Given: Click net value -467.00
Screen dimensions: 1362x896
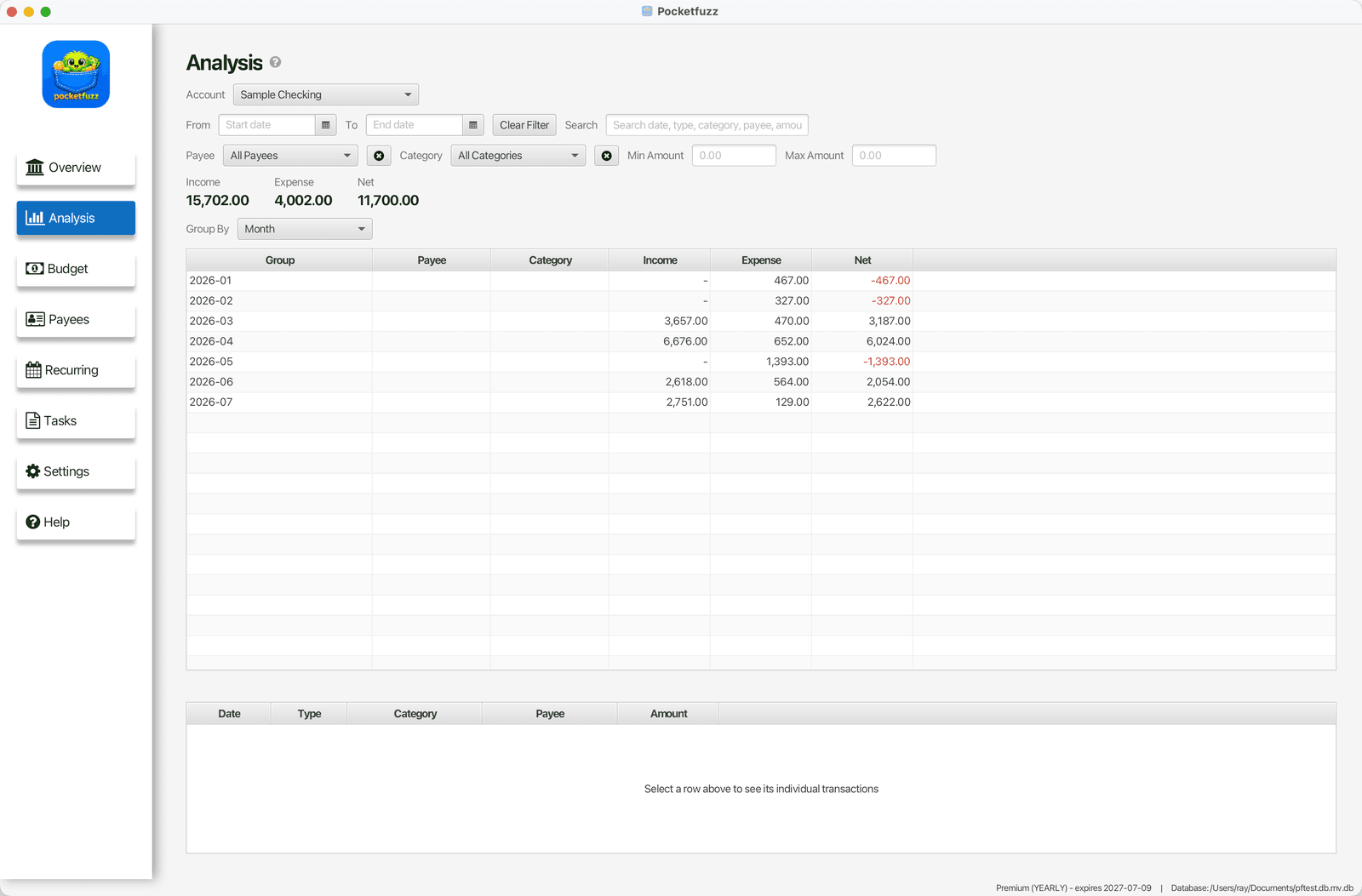Looking at the screenshot, I should click(x=890, y=281).
